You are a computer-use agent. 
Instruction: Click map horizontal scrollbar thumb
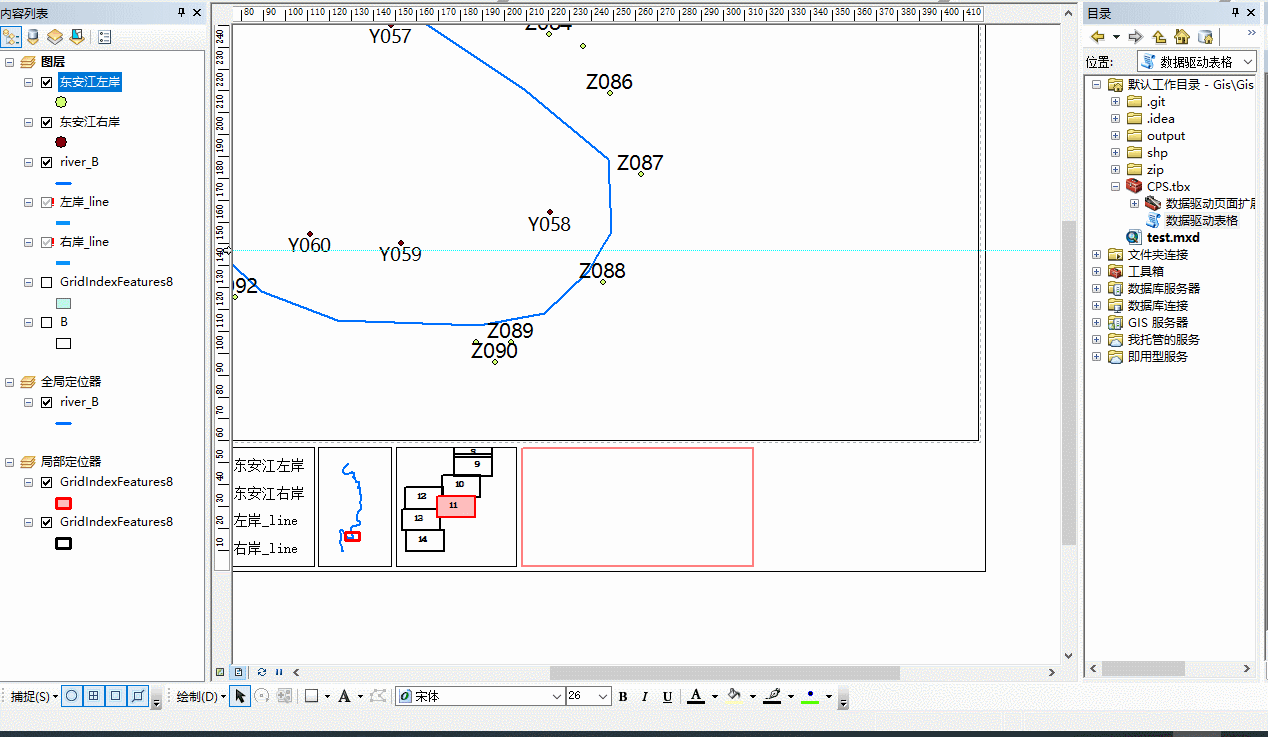coord(724,672)
